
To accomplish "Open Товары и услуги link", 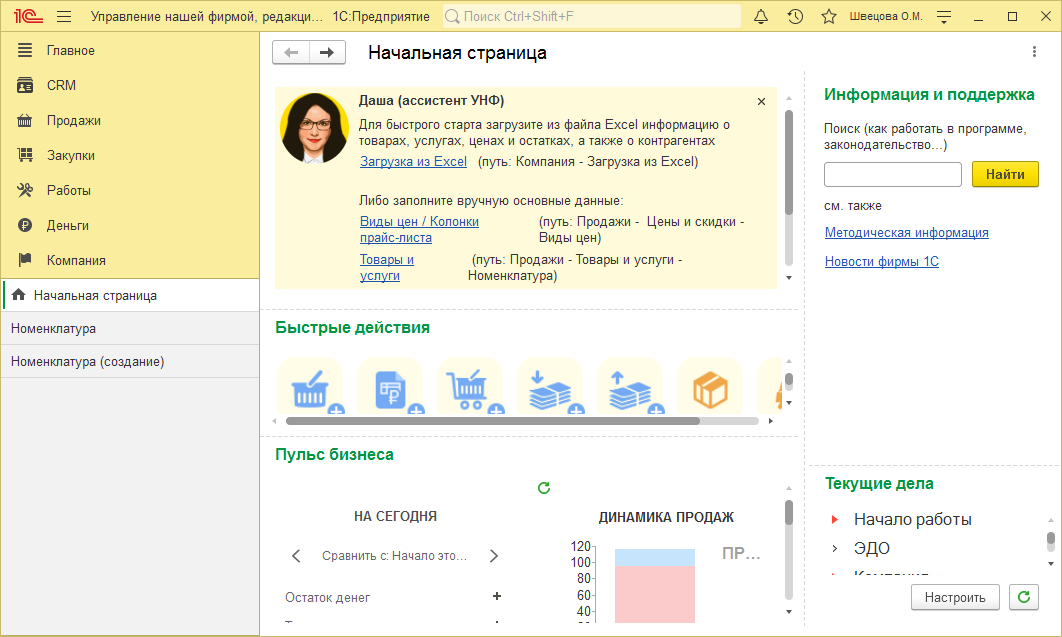I will pyautogui.click(x=387, y=267).
